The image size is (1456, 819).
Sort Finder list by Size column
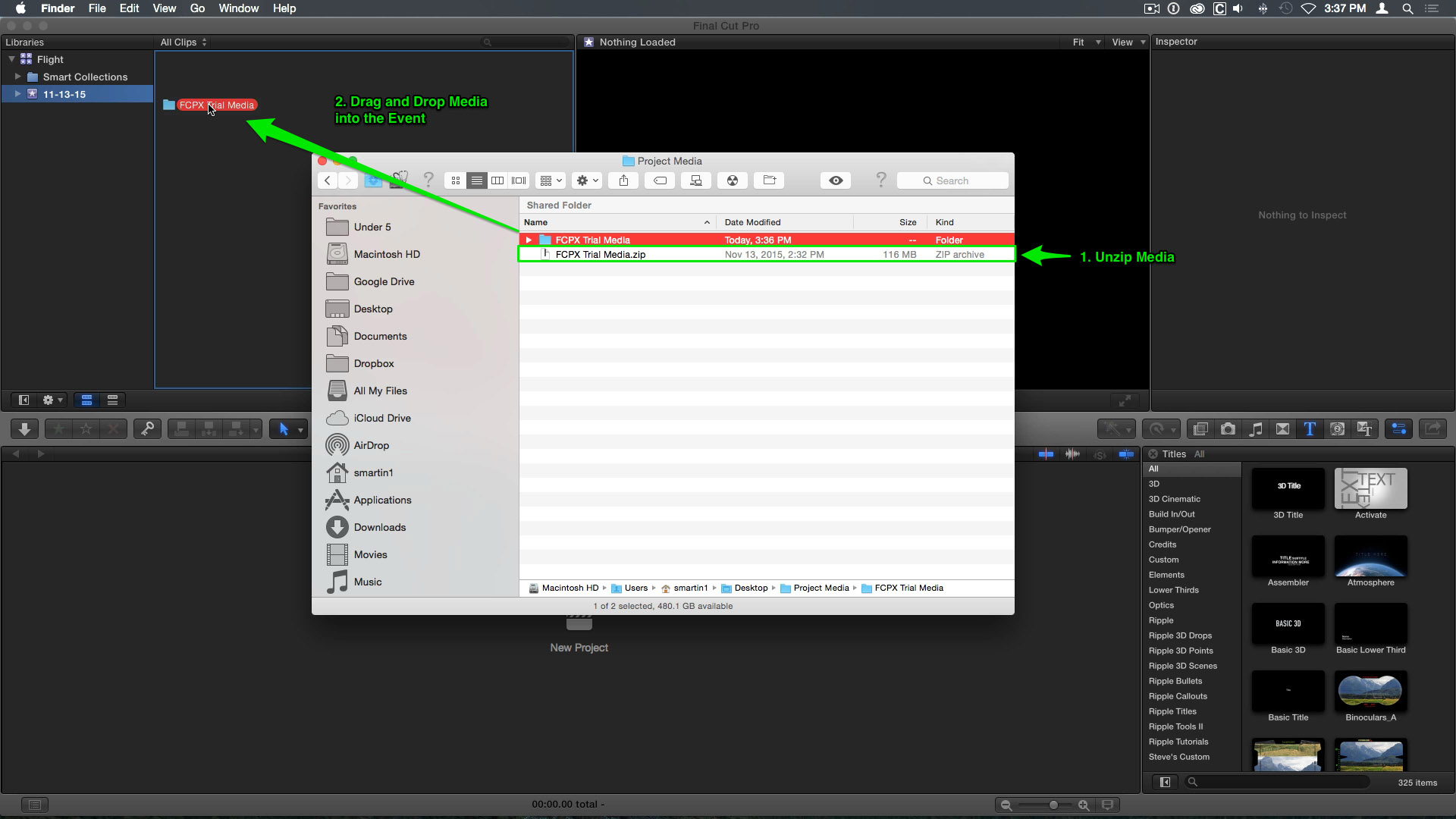click(891, 222)
